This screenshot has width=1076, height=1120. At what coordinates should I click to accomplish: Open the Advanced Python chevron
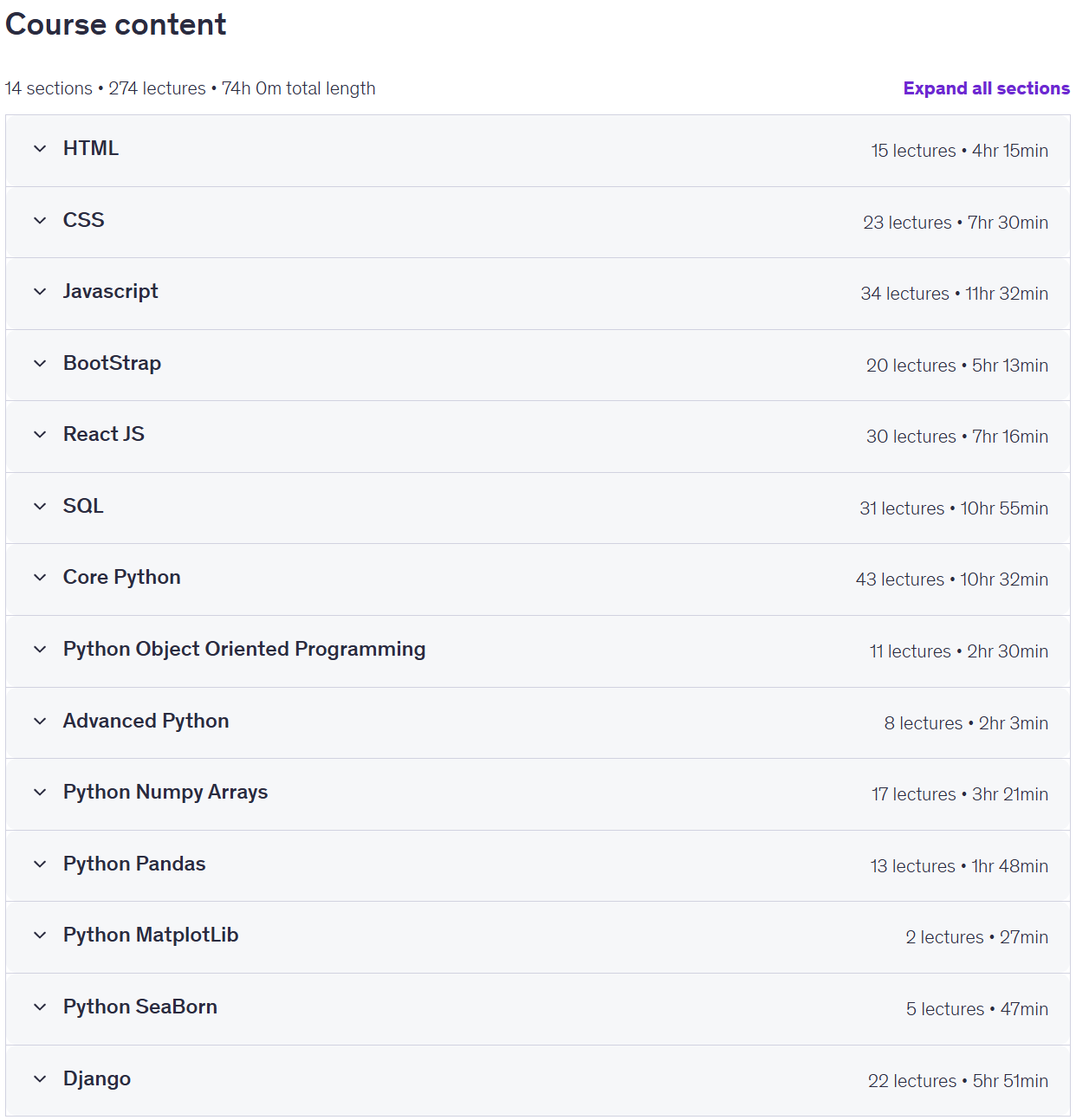(40, 722)
